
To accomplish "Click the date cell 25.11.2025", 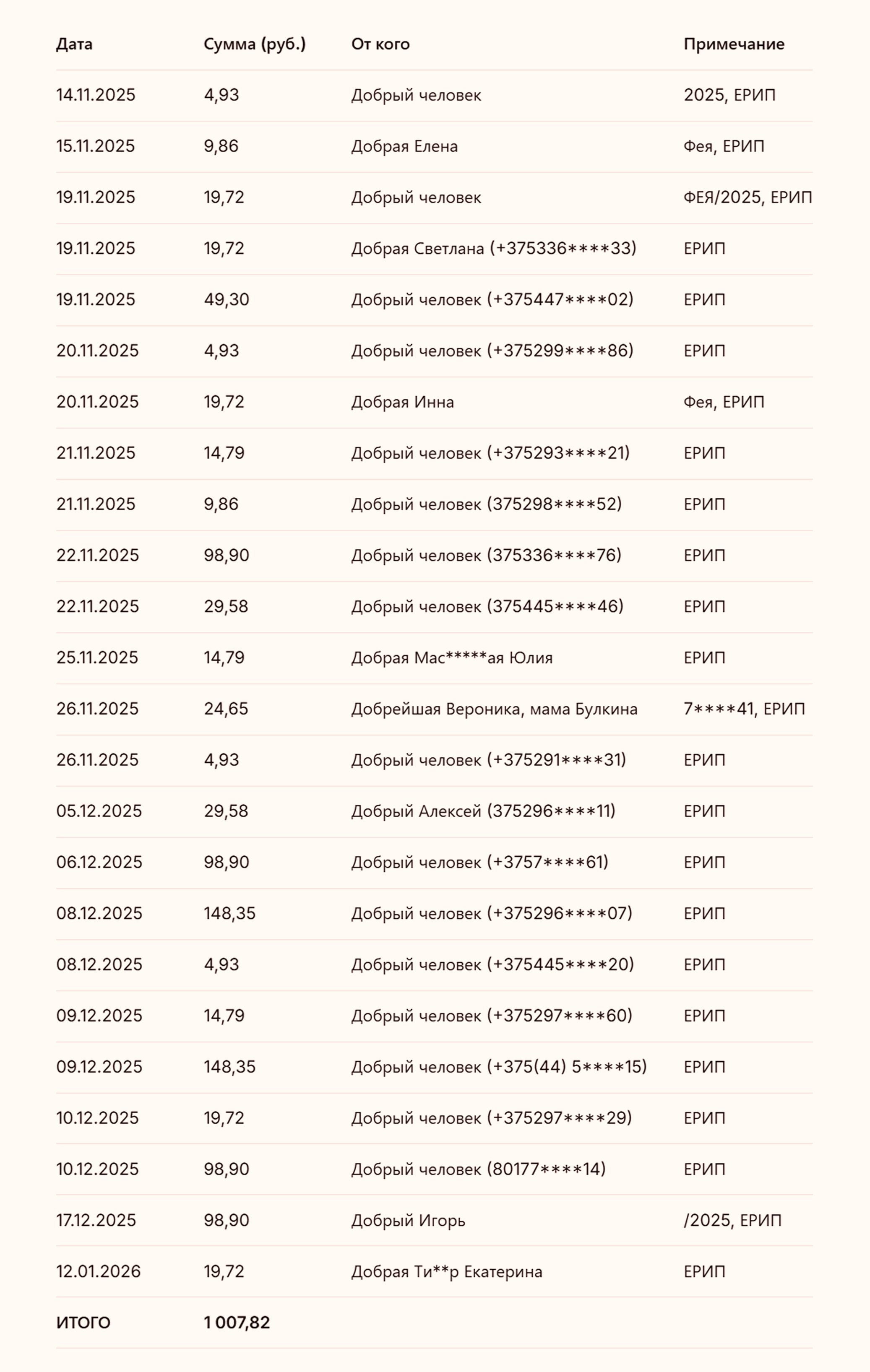I will pos(97,657).
